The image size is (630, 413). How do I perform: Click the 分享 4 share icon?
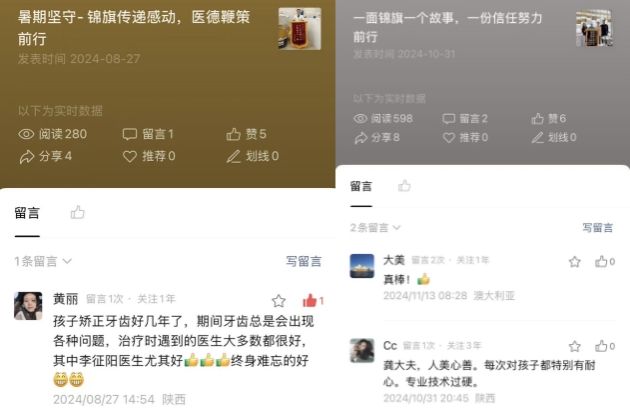point(27,157)
